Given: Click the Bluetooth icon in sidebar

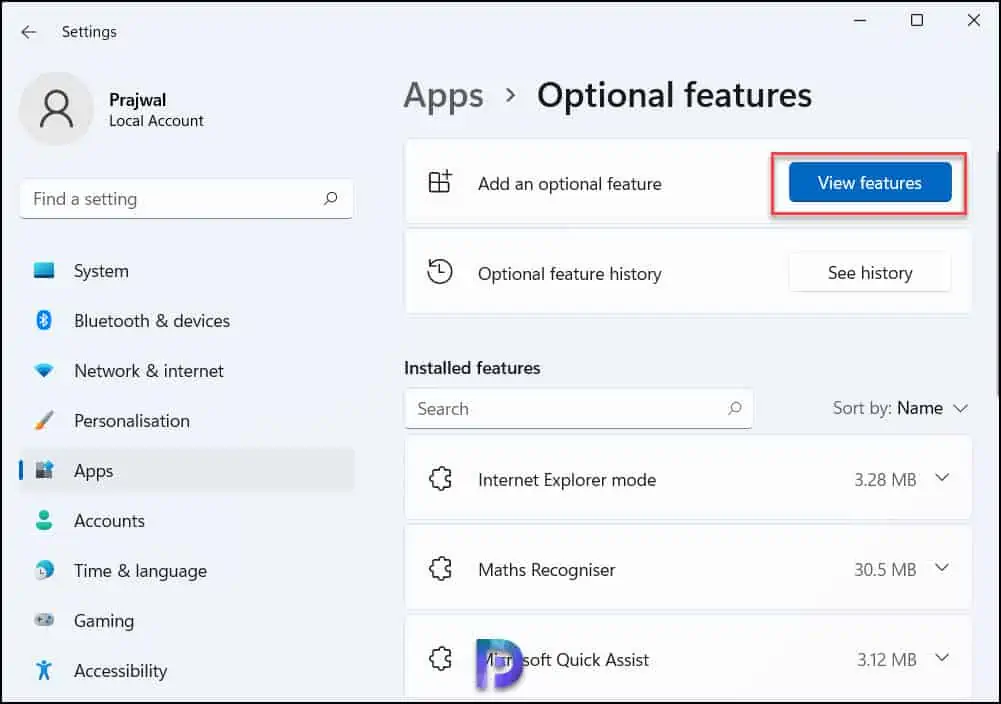Looking at the screenshot, I should pyautogui.click(x=44, y=320).
